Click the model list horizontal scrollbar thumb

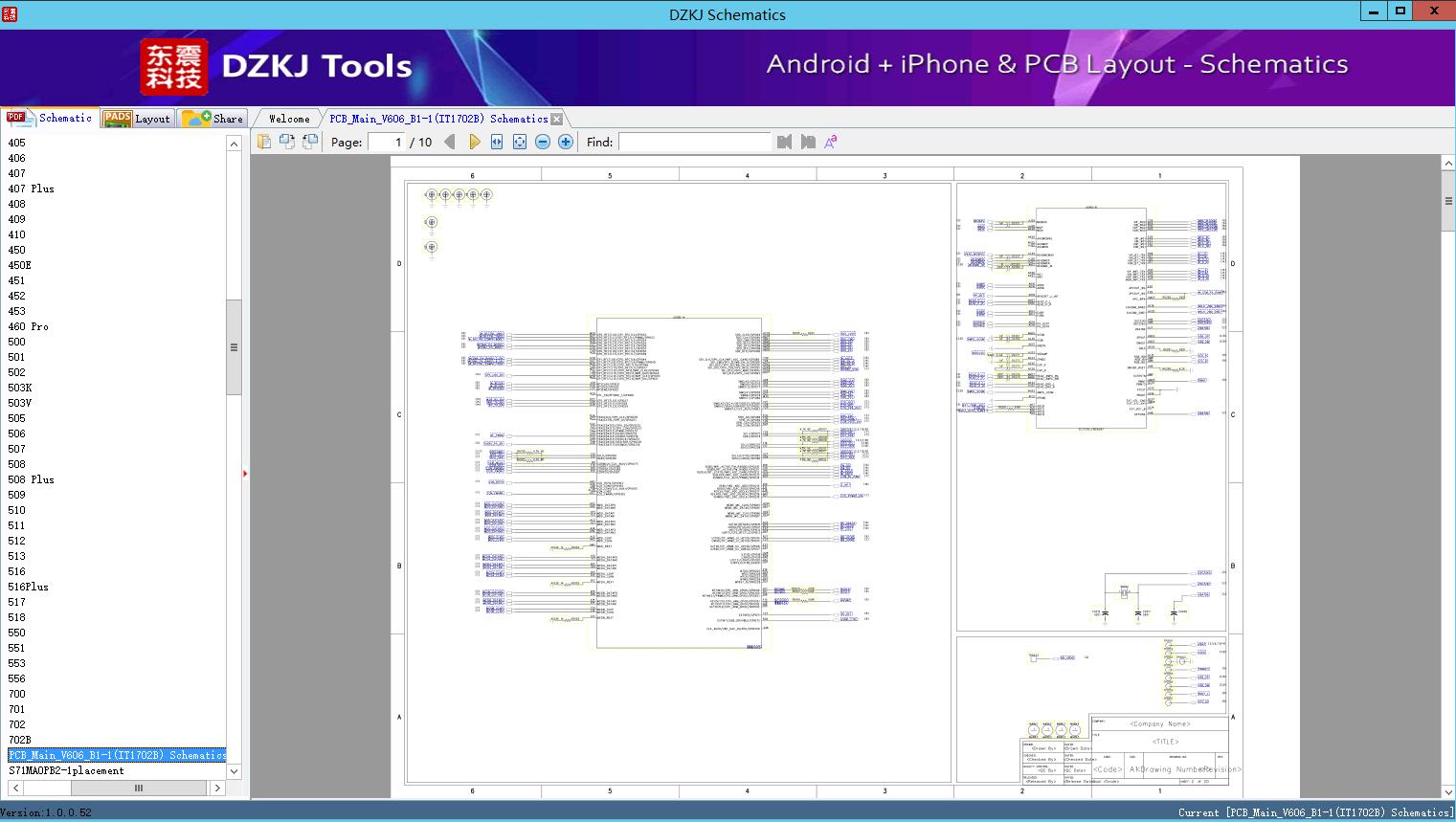click(138, 788)
